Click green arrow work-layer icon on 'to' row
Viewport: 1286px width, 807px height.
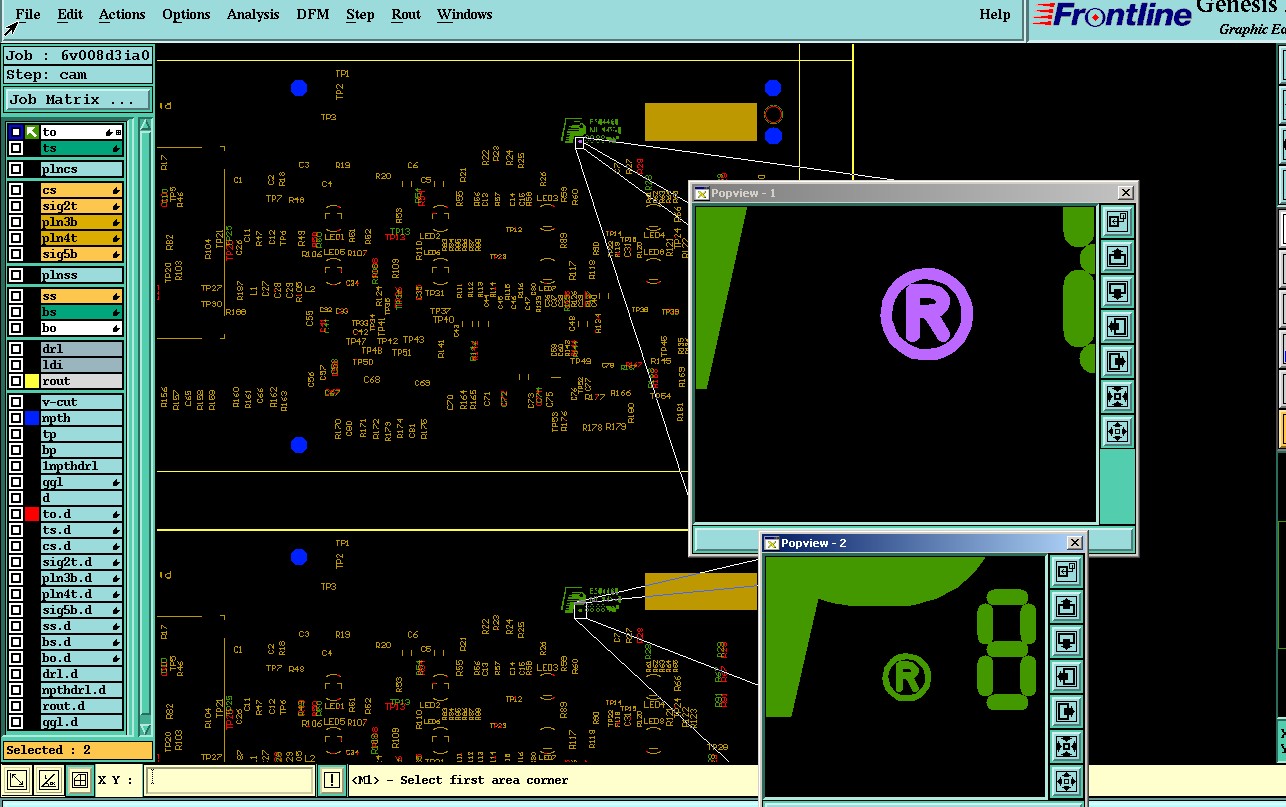coord(31,132)
